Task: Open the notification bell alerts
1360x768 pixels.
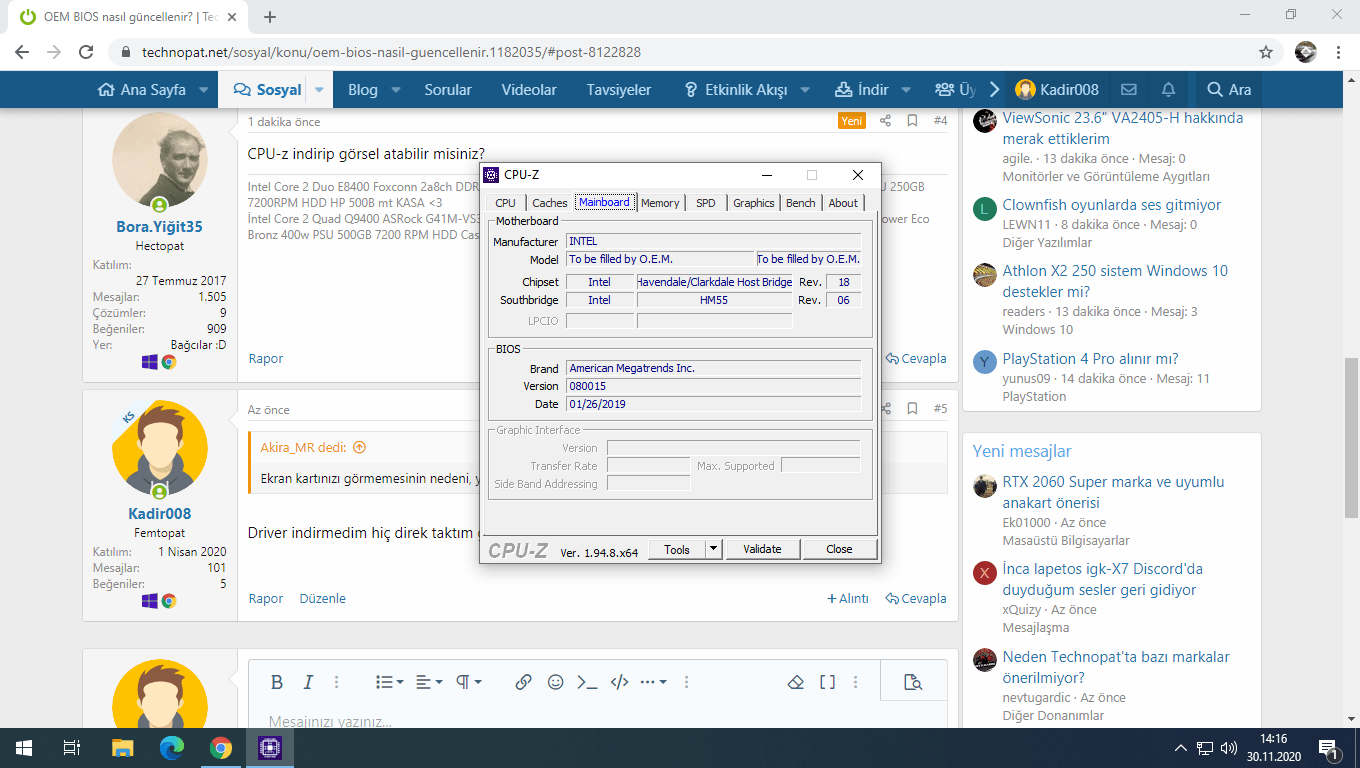Action: (1168, 89)
